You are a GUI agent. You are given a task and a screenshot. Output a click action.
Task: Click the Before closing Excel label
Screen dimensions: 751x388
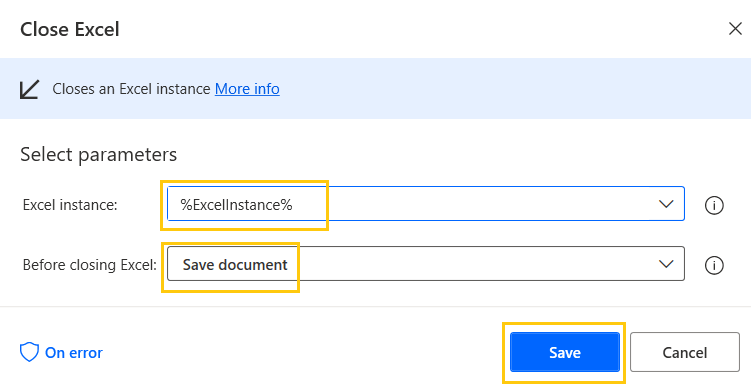(90, 265)
